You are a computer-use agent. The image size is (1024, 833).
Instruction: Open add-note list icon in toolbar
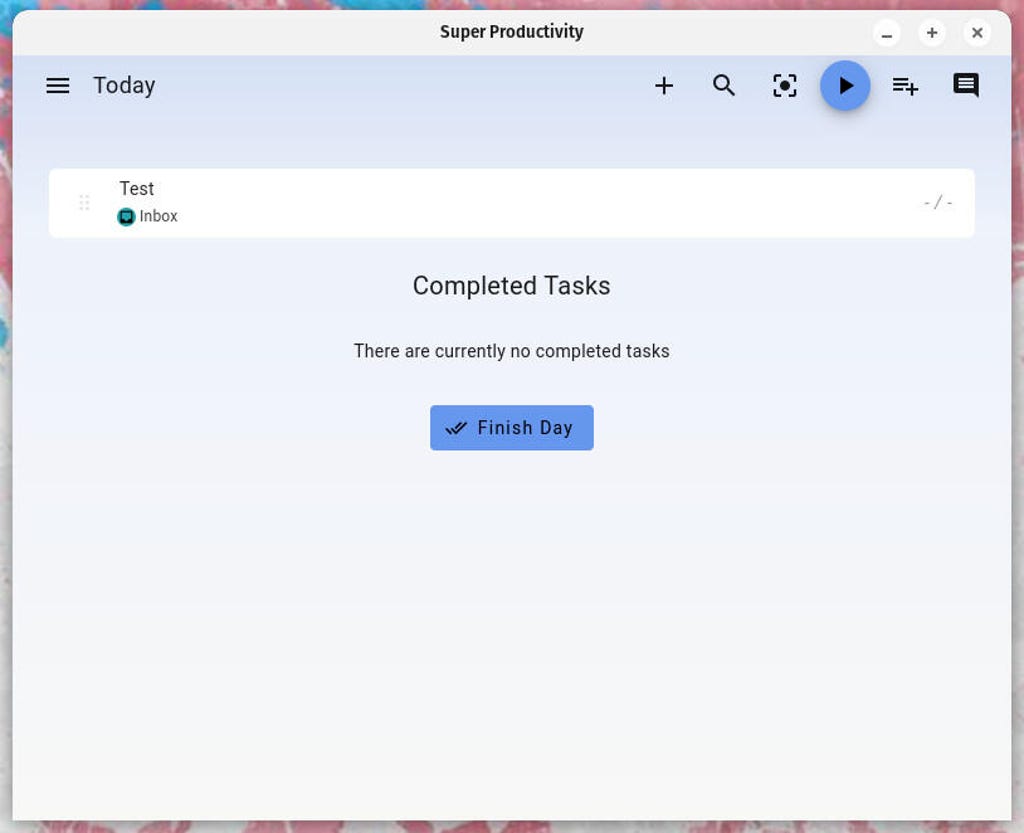(905, 86)
